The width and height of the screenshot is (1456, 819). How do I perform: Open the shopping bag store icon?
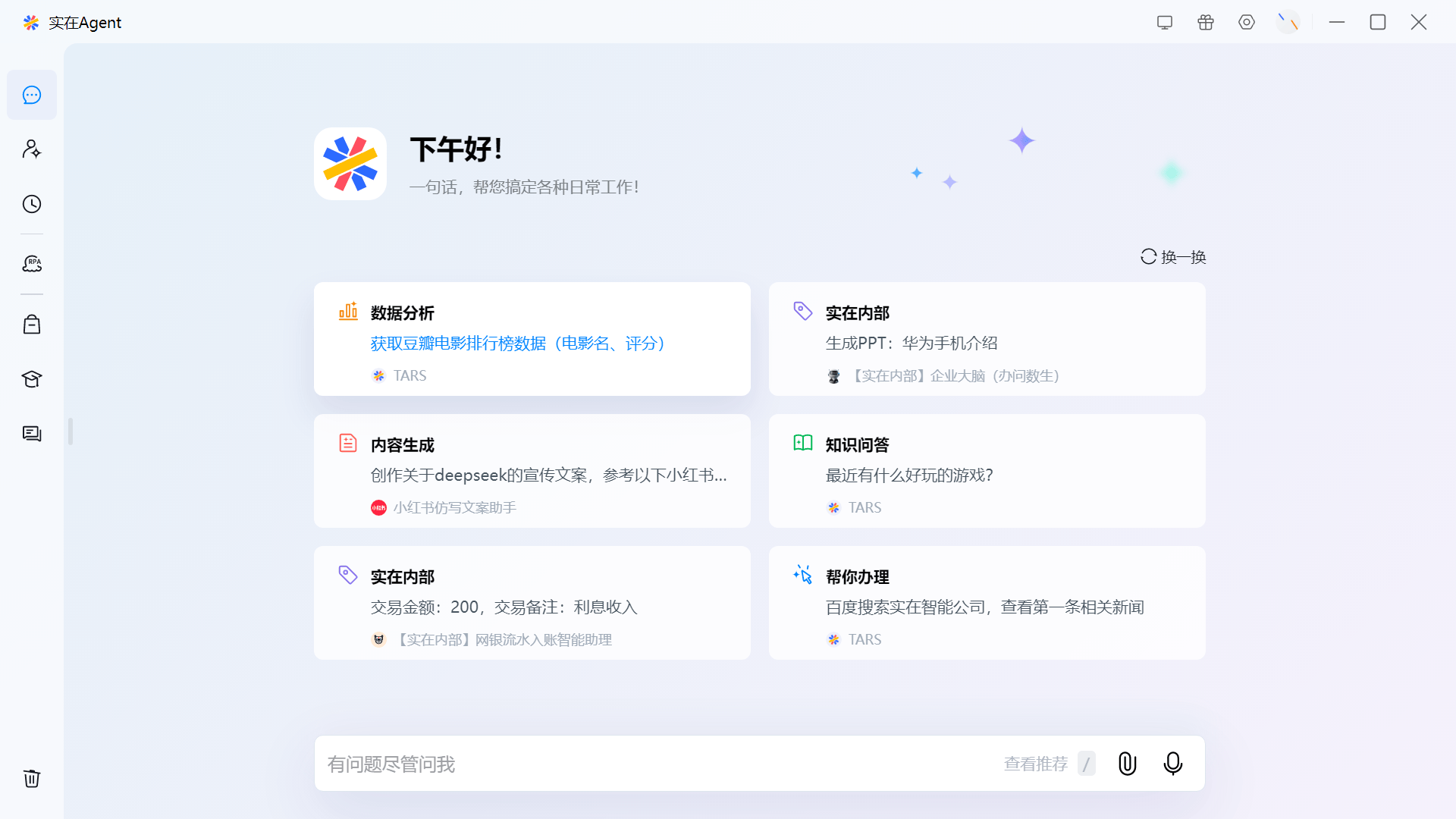pos(32,325)
